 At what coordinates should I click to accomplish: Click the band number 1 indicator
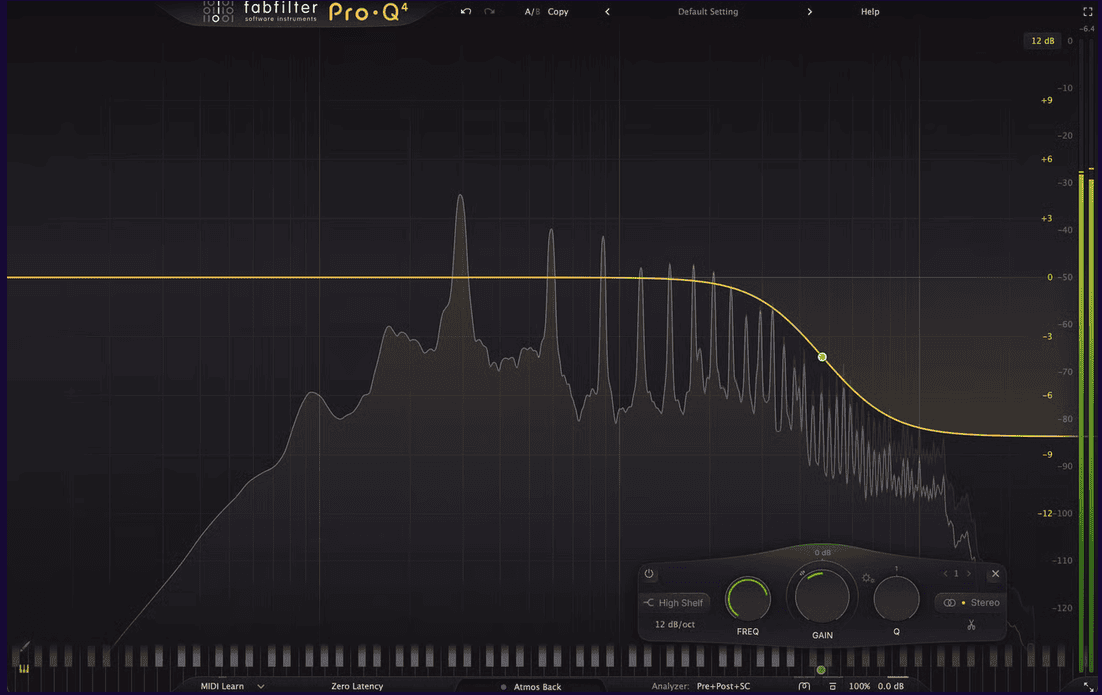coord(956,573)
